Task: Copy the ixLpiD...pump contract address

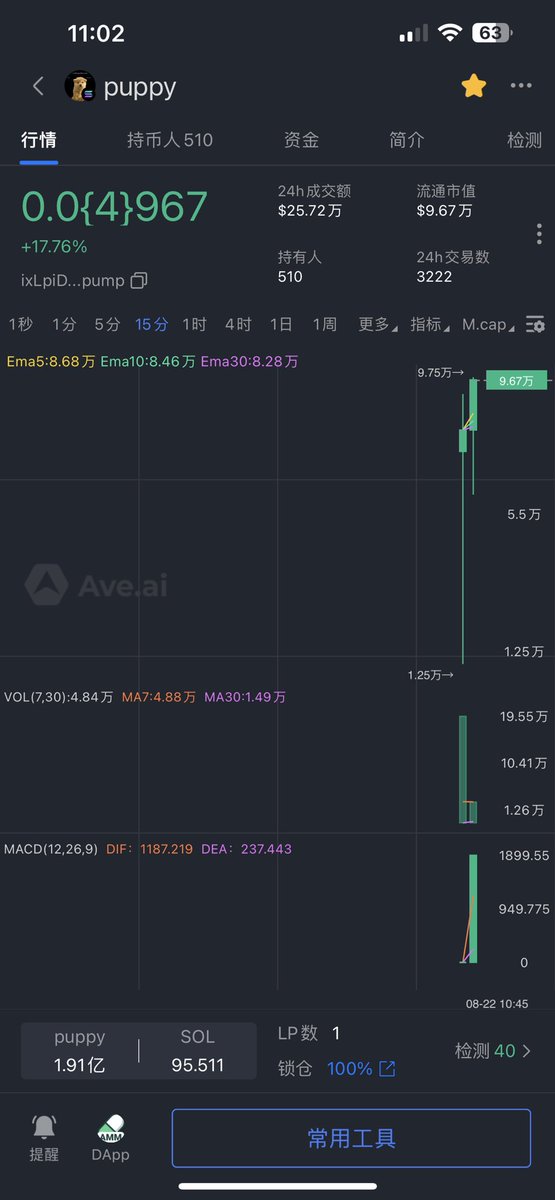Action: tap(140, 281)
